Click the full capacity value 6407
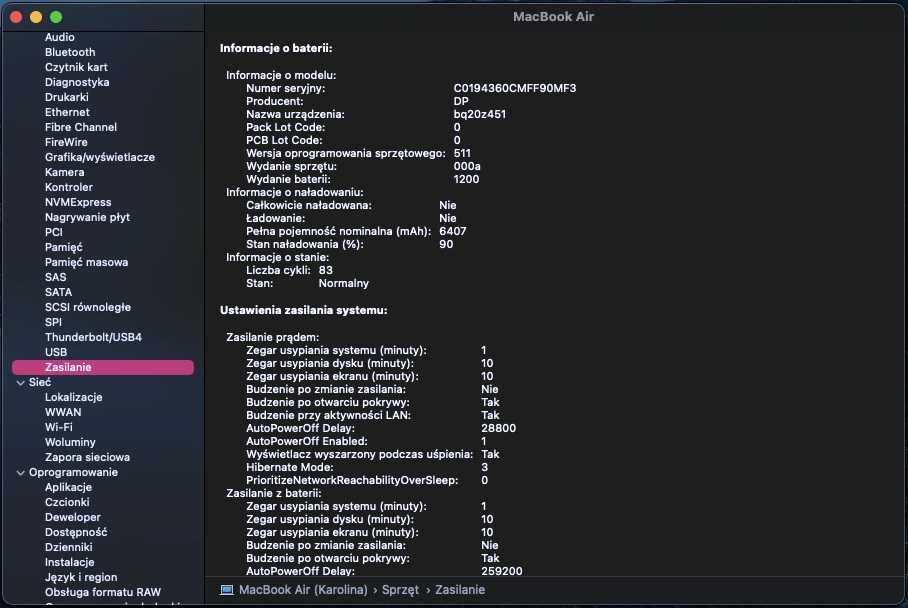 [x=453, y=231]
